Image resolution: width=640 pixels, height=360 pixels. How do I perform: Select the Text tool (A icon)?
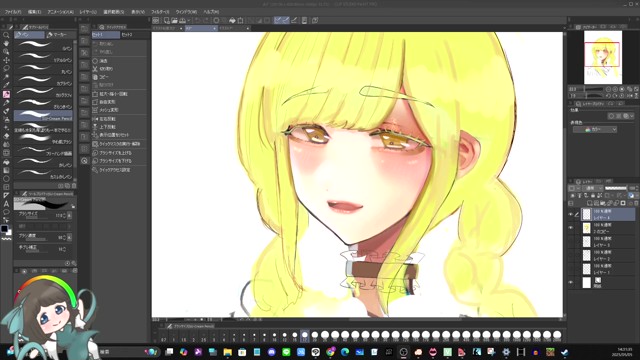click(x=6, y=204)
